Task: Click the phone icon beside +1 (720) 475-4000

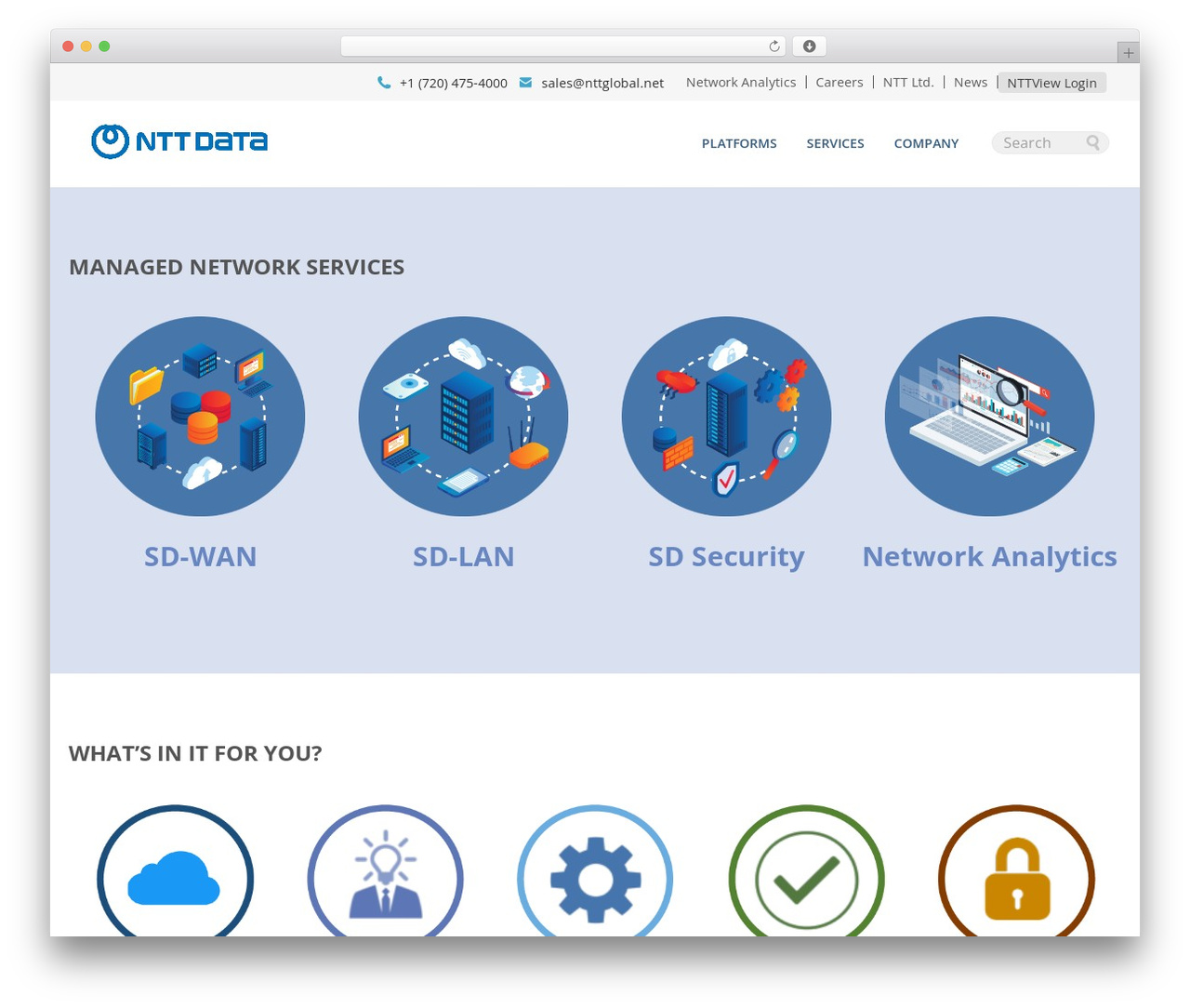Action: pos(384,83)
